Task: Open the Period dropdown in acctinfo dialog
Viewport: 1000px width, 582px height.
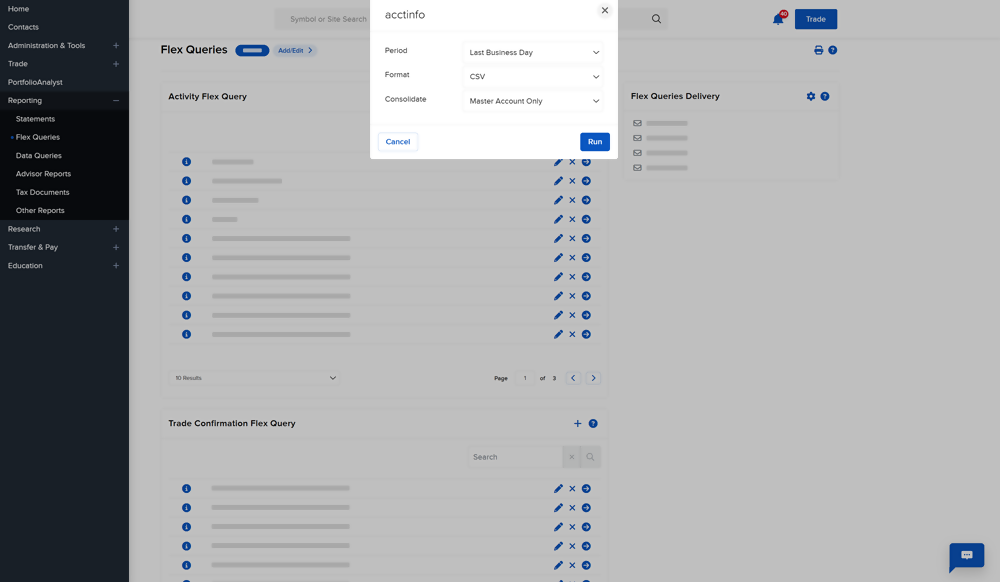Action: click(532, 52)
